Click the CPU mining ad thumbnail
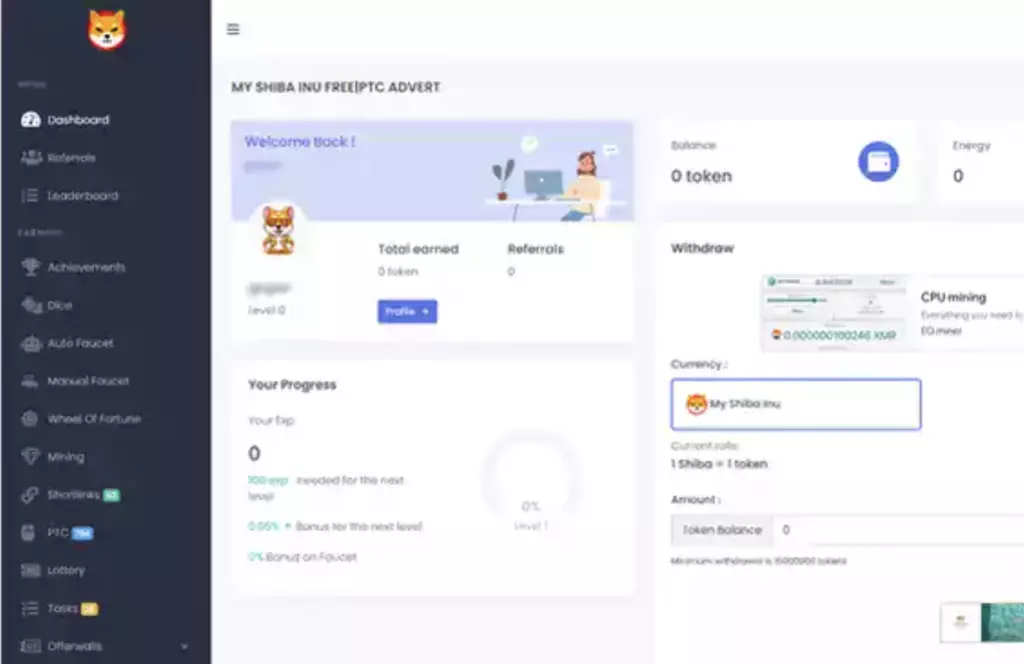1024x664 pixels. pyautogui.click(x=835, y=312)
